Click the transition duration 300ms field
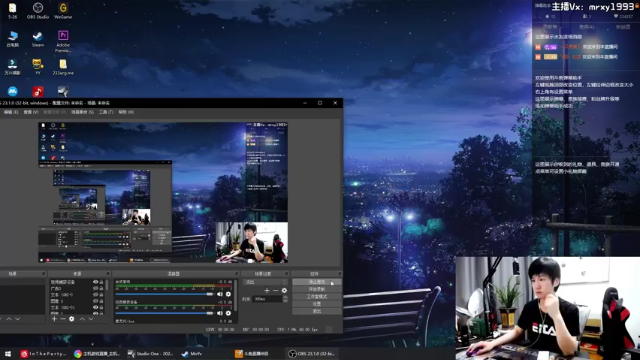This screenshot has width=640, height=360. 267,299
